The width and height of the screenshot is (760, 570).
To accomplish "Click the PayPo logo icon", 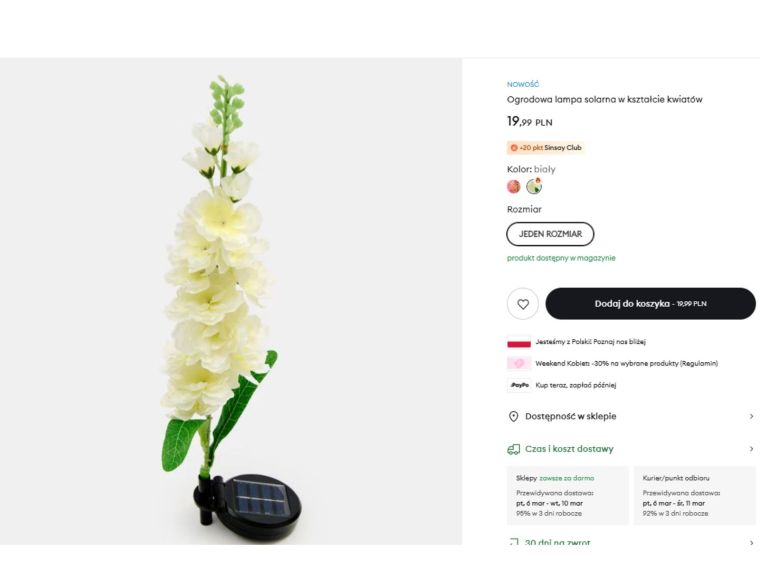I will tap(519, 384).
